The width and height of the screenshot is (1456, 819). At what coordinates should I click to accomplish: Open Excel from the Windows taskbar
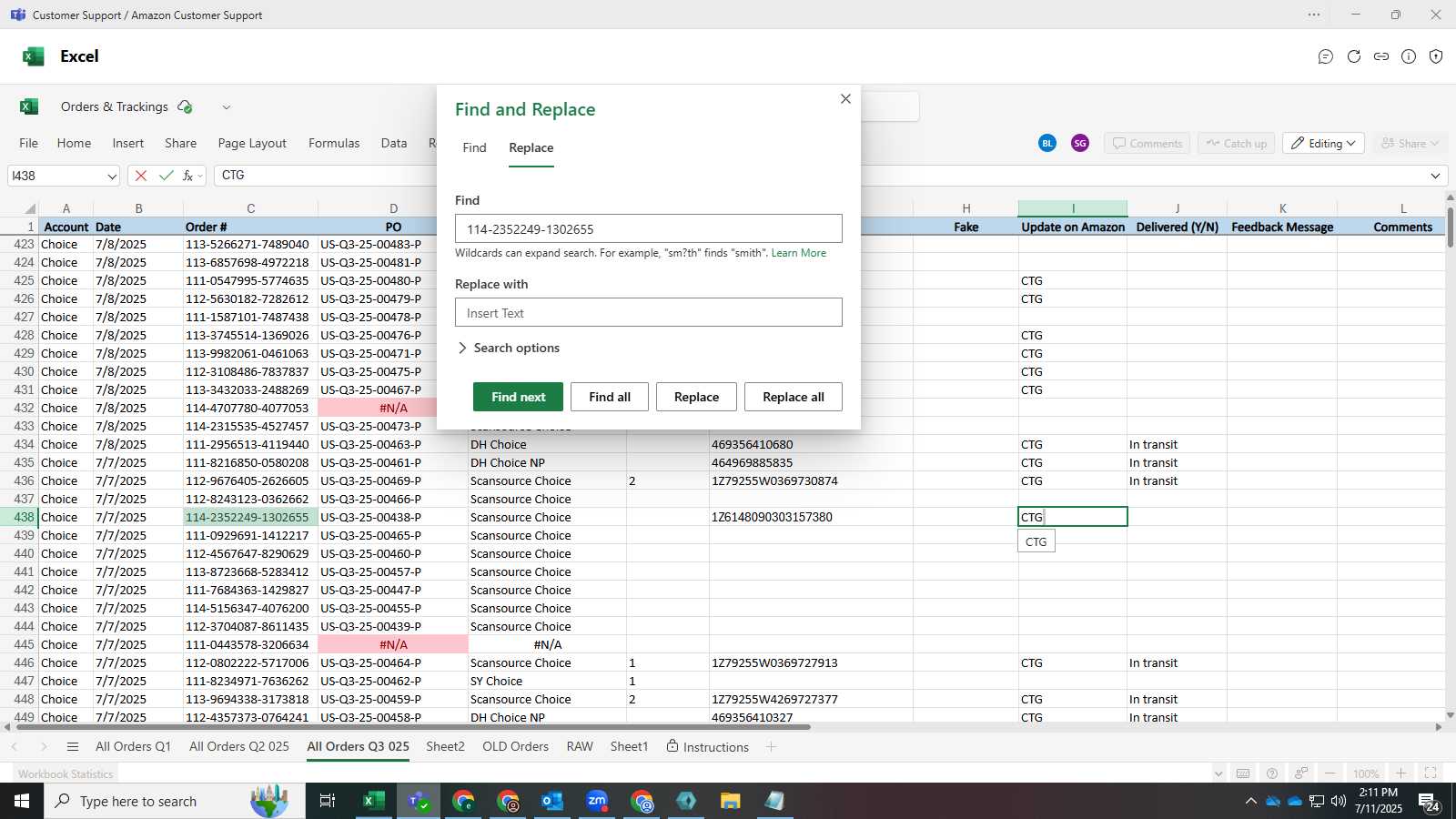pyautogui.click(x=373, y=801)
